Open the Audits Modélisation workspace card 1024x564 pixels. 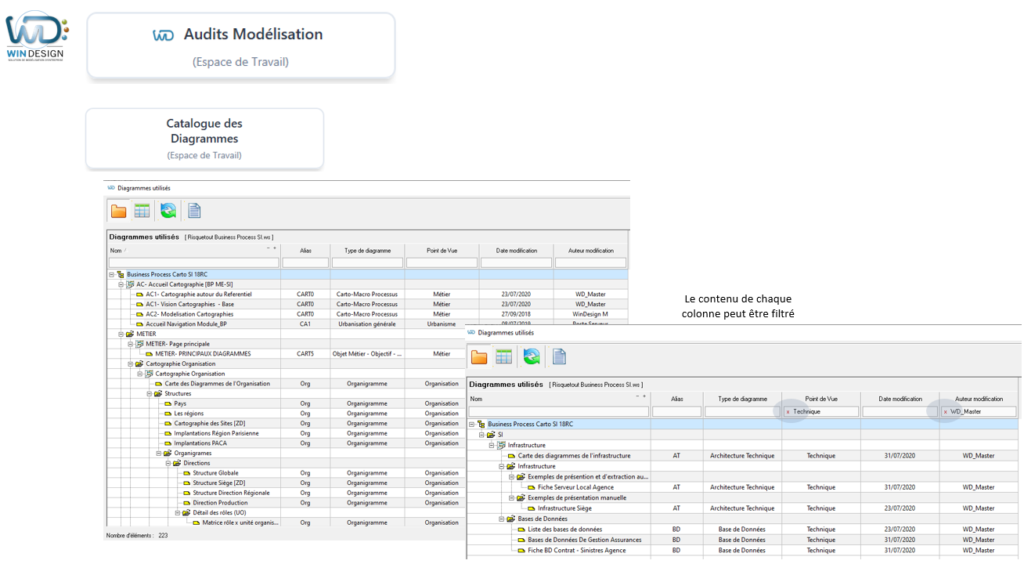click(241, 46)
